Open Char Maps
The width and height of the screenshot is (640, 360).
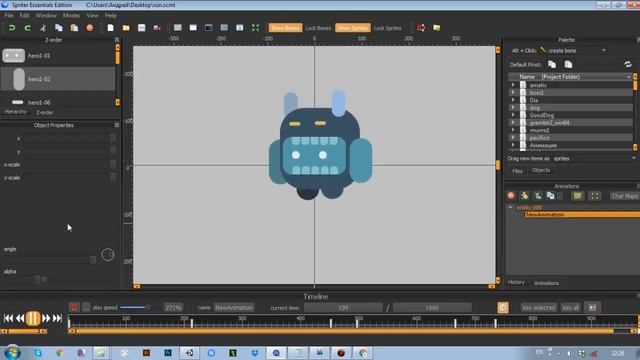click(x=624, y=196)
